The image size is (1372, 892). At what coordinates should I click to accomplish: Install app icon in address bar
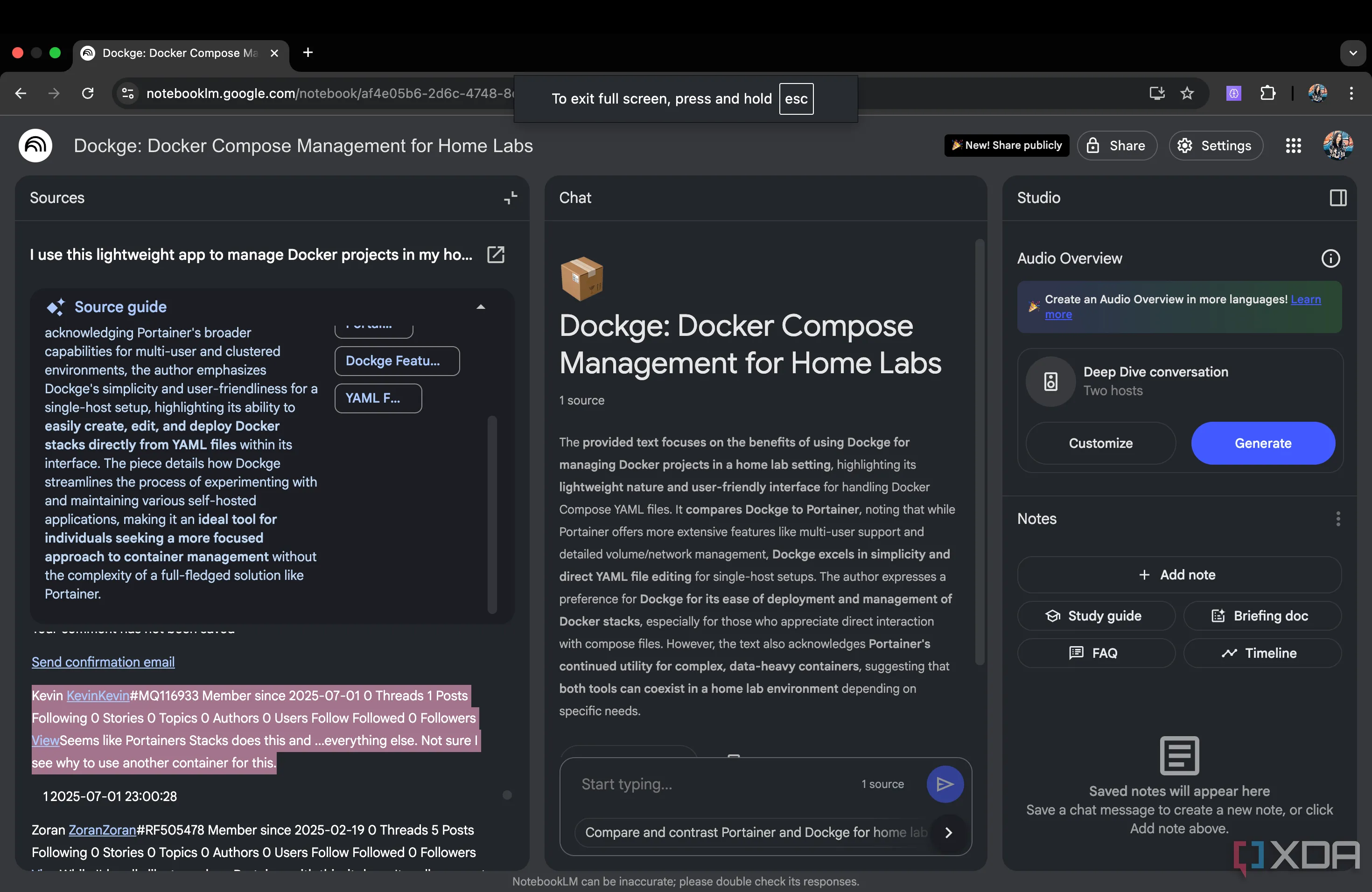tap(1157, 93)
